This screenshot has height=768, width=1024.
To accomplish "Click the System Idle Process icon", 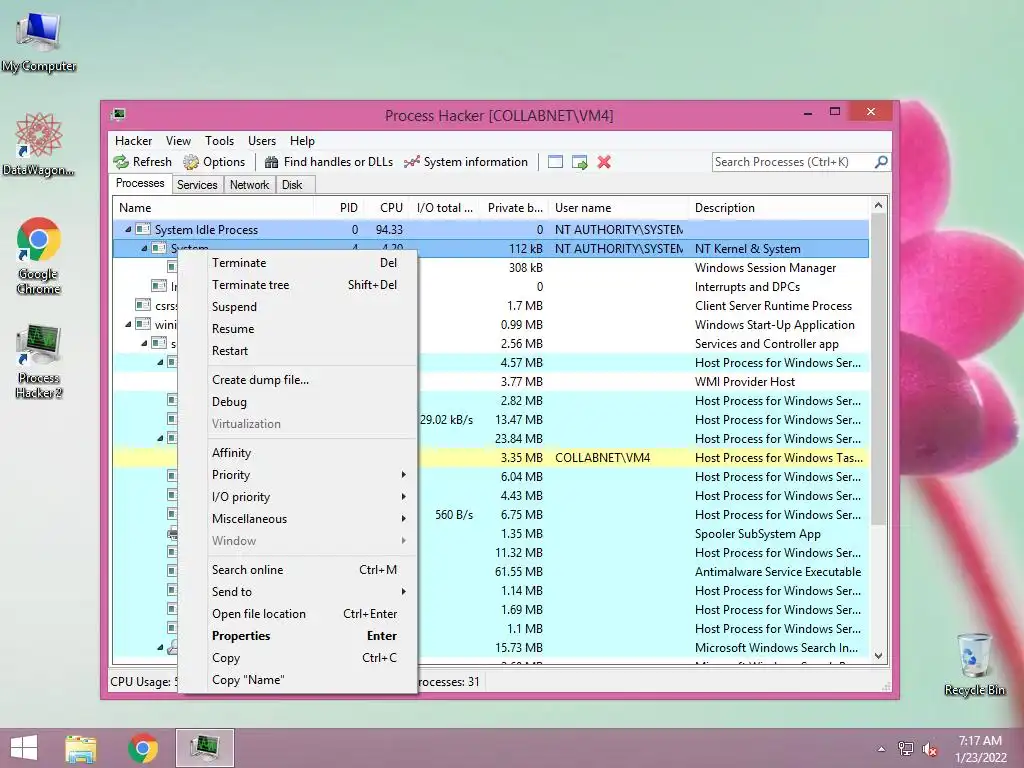I will tap(143, 230).
